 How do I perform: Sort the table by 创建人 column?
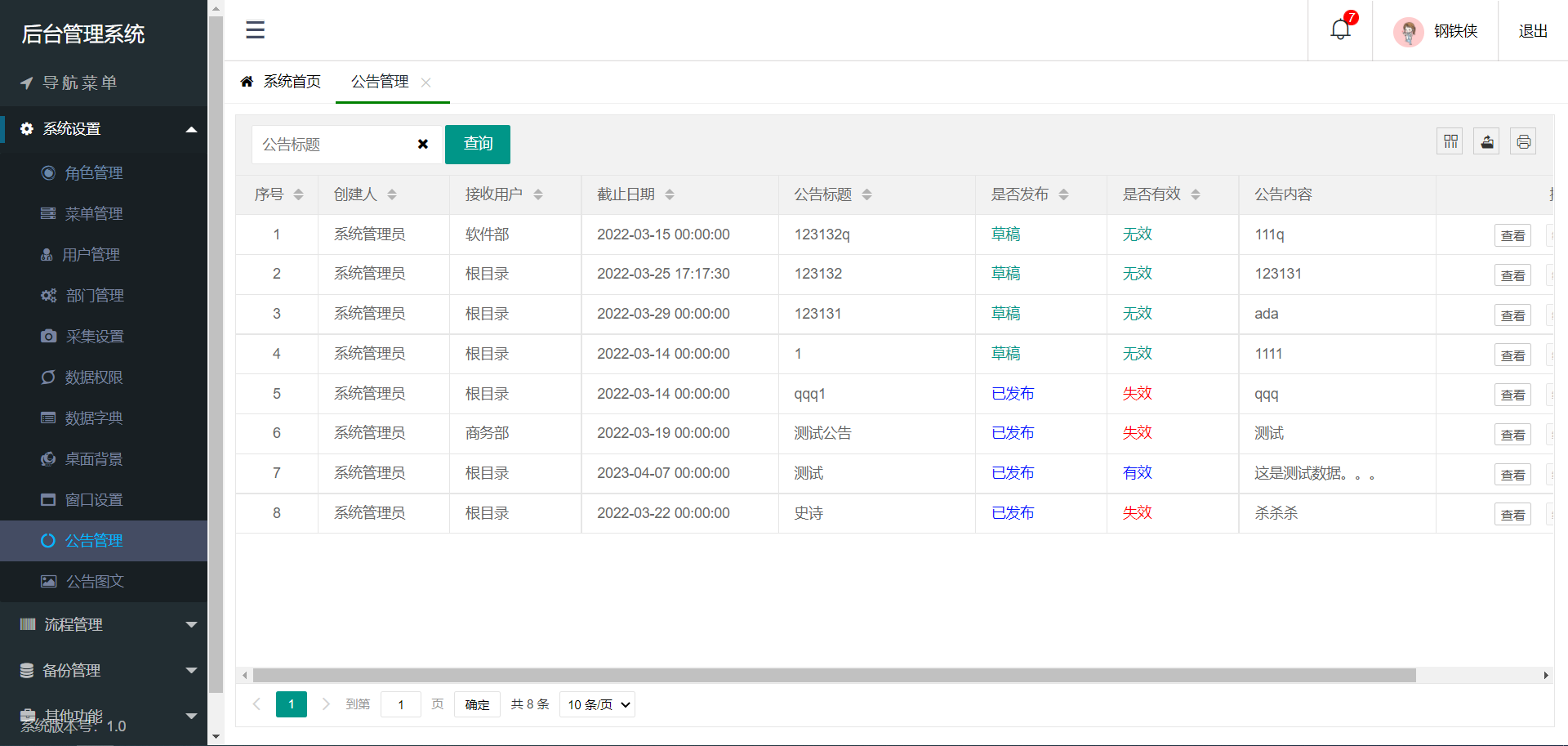click(x=393, y=194)
